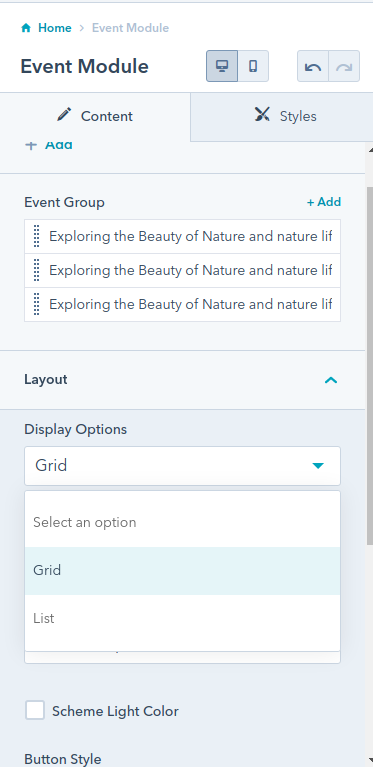Click the Layout section header
Screen dimensions: 373x767
(182, 380)
